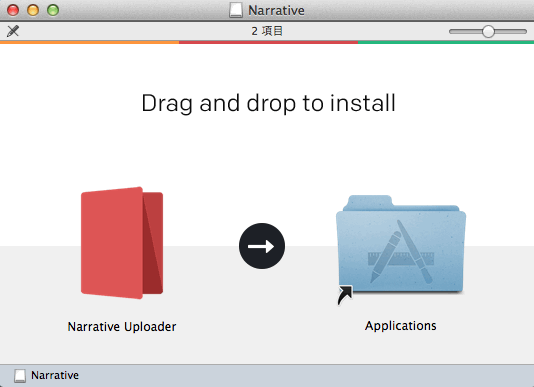
Task: Click the item count status text
Action: click(267, 31)
